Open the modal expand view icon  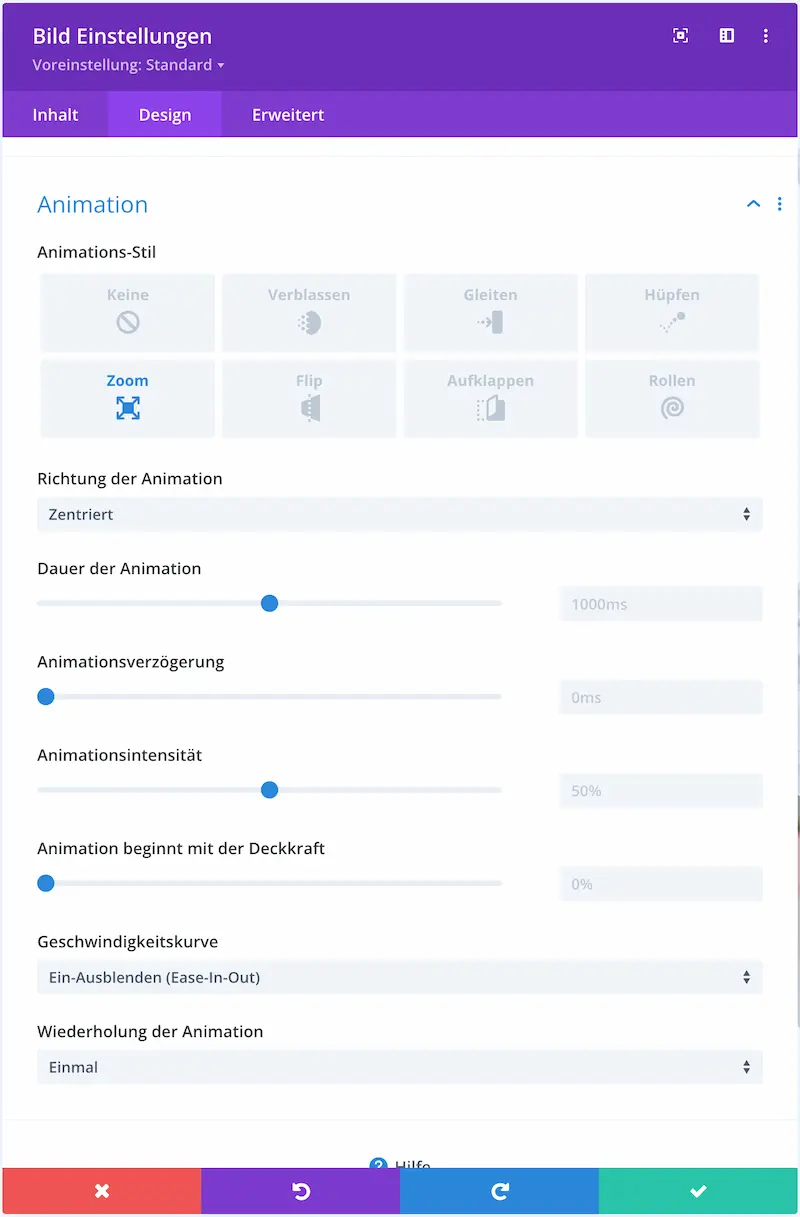coord(681,35)
